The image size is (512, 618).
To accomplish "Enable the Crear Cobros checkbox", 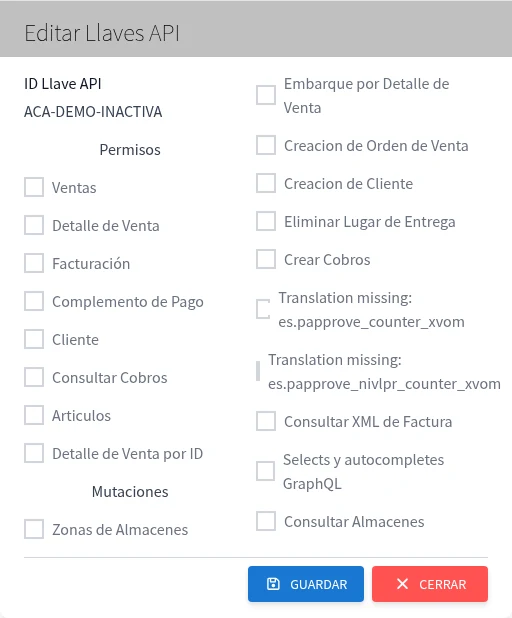I will 266,259.
